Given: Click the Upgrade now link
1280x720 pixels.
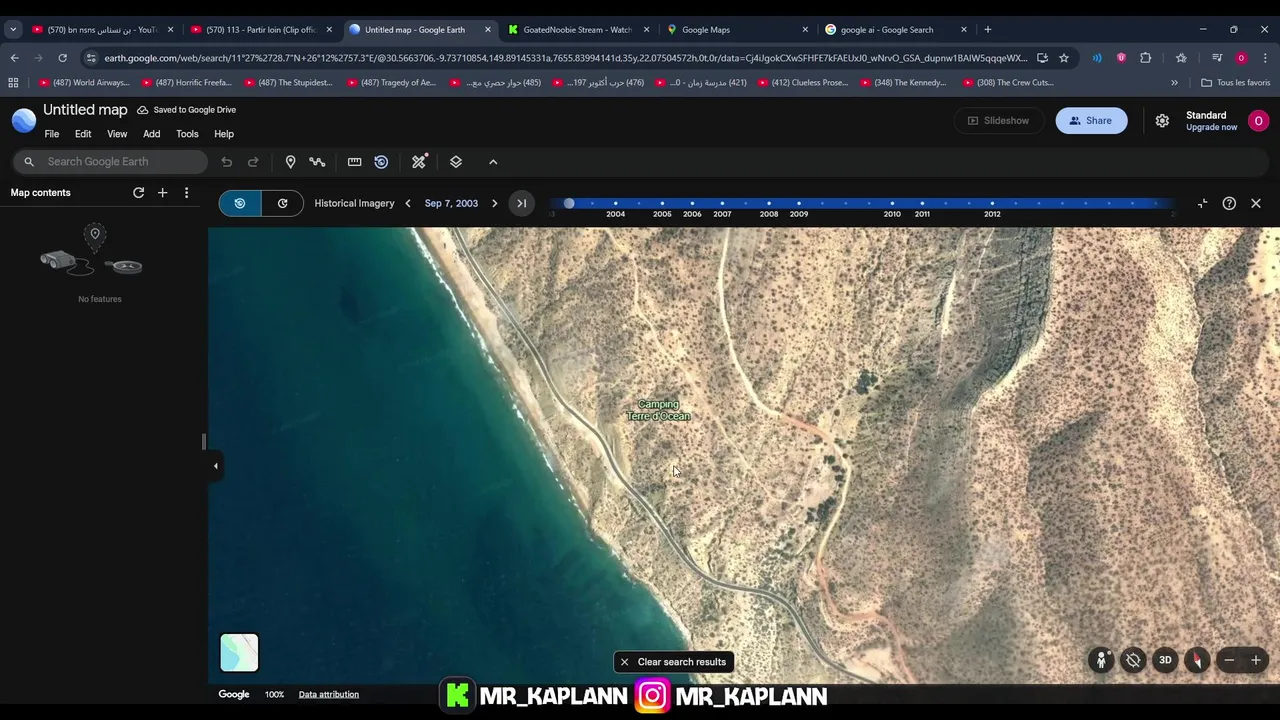Looking at the screenshot, I should 1211,128.
